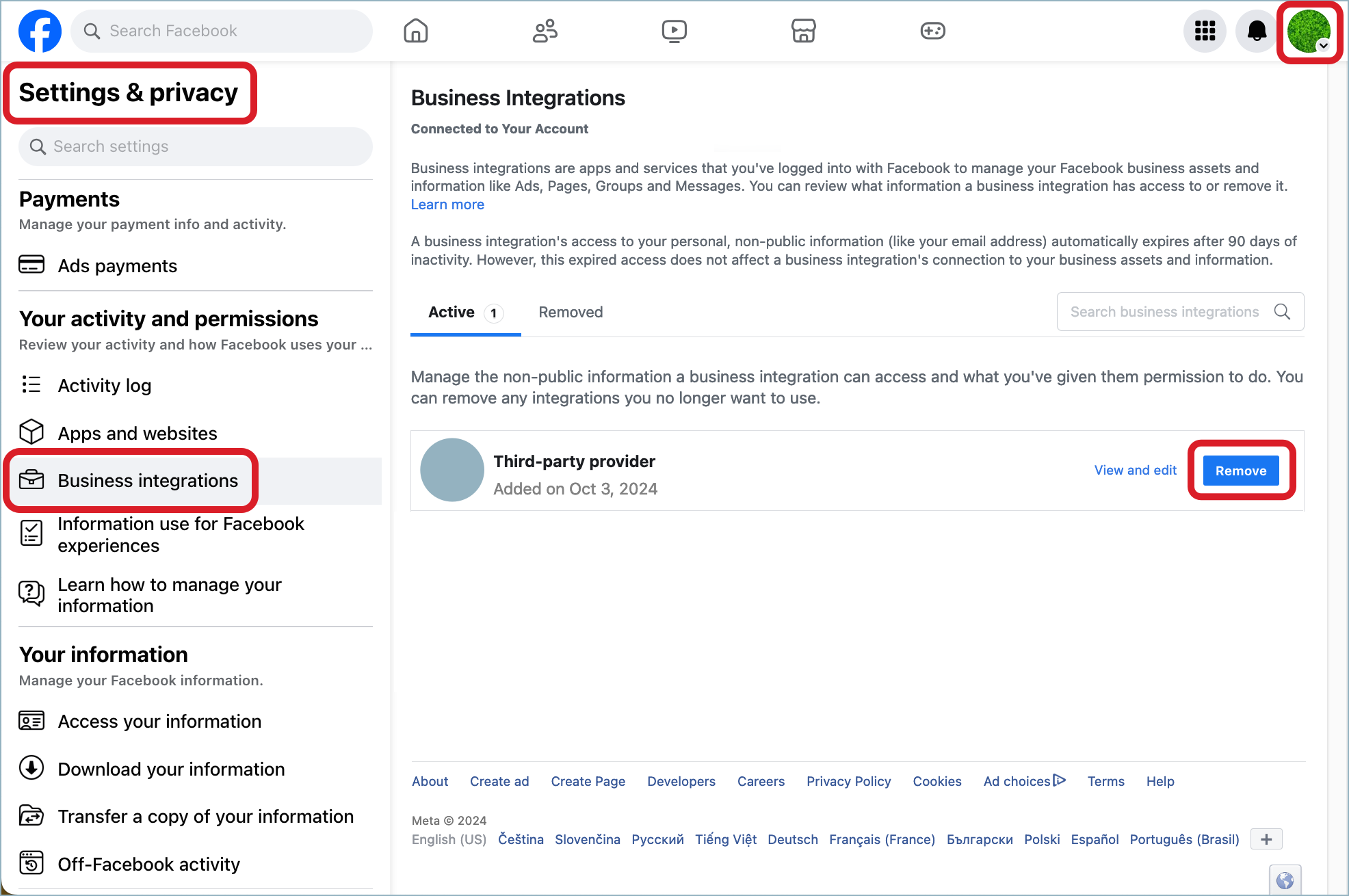The height and width of the screenshot is (896, 1349).
Task: Open Off-Facebook activity settings
Action: point(148,864)
